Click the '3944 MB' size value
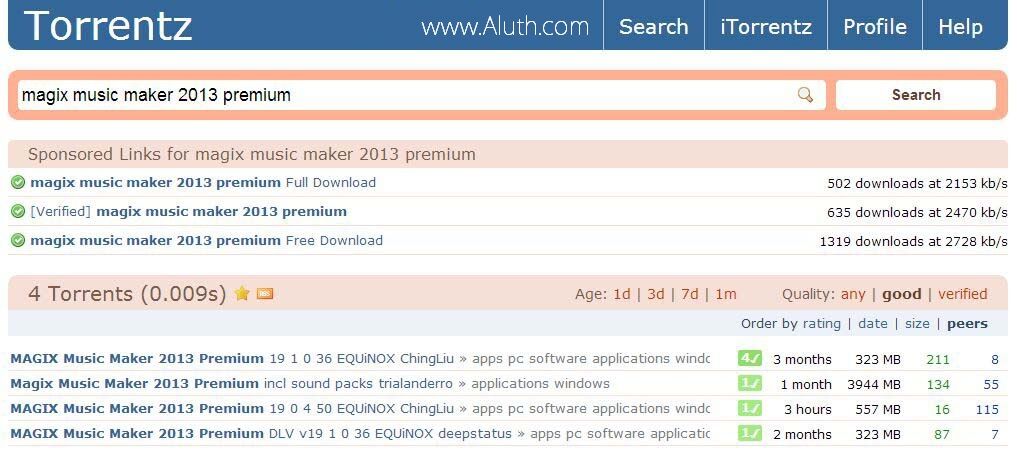 (x=874, y=384)
